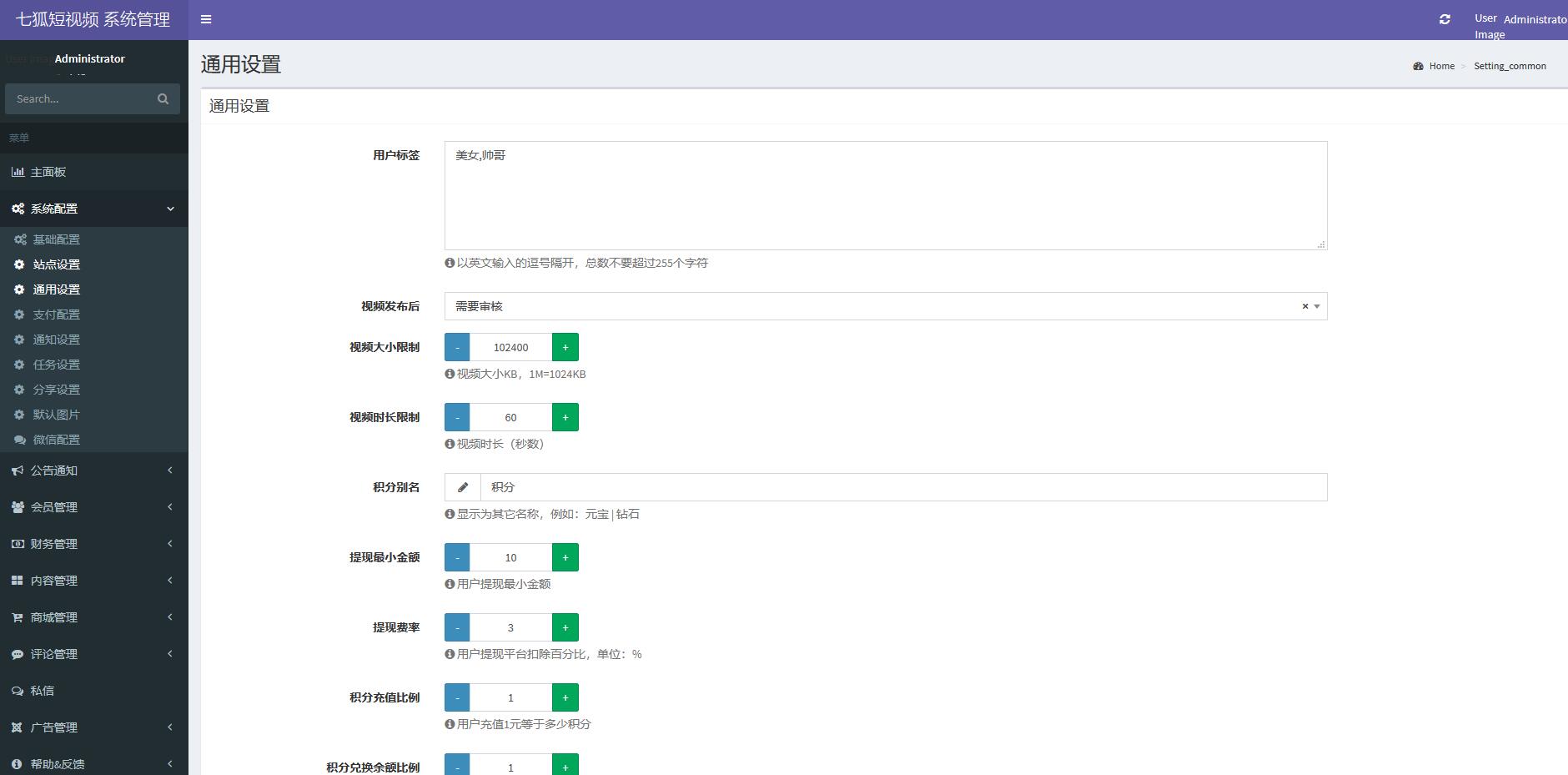Screen dimensions: 1568x775
Task: Open 主面板 dashboard from the sidebar
Action: point(48,172)
